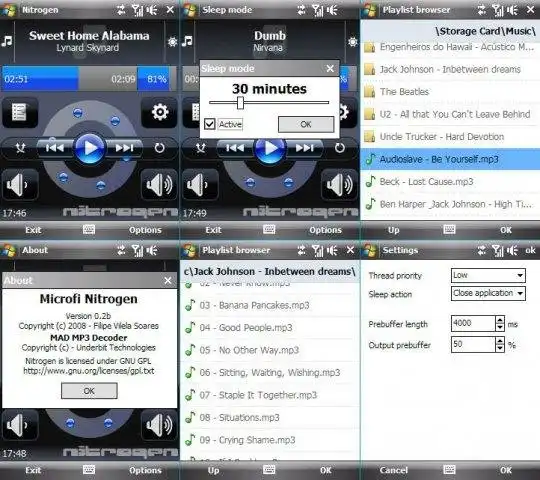Viewport: 540px width, 480px height.
Task: Click sun icon beside Dumb Nirvana
Action: [352, 42]
